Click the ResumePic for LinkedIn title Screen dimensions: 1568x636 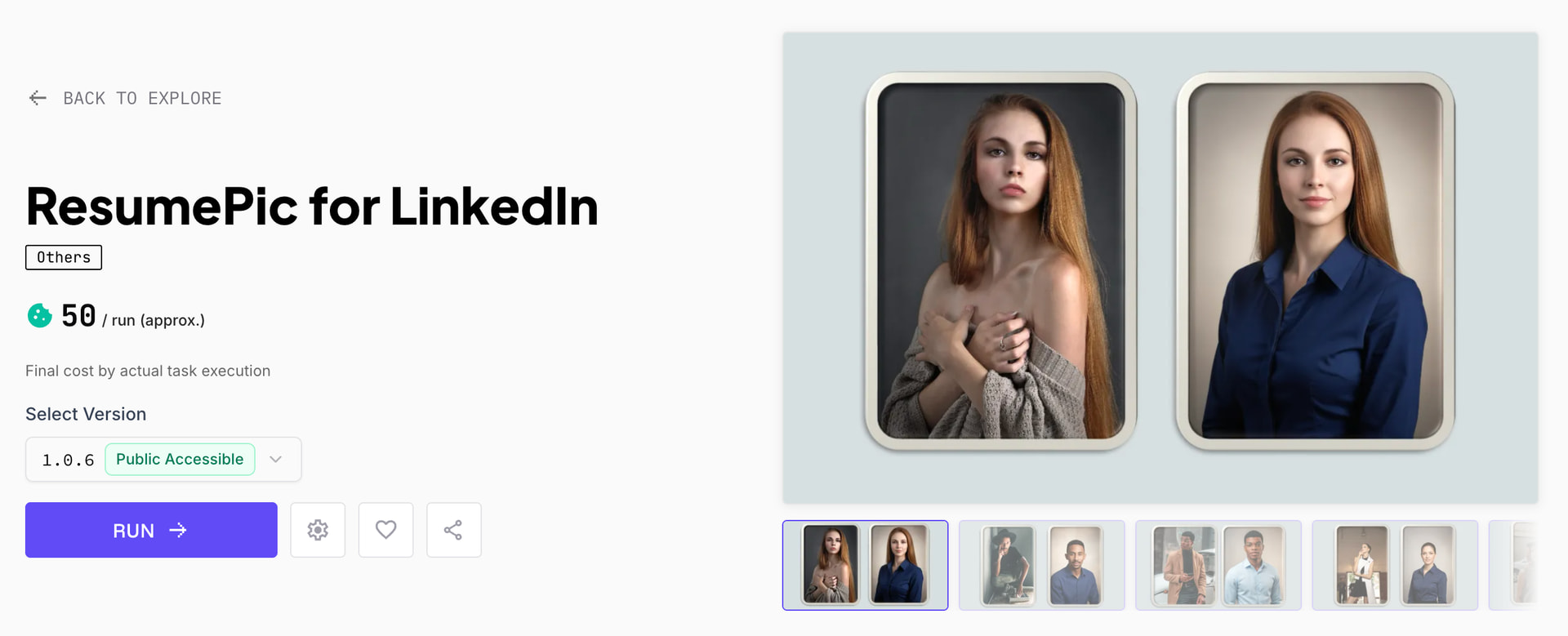click(312, 206)
